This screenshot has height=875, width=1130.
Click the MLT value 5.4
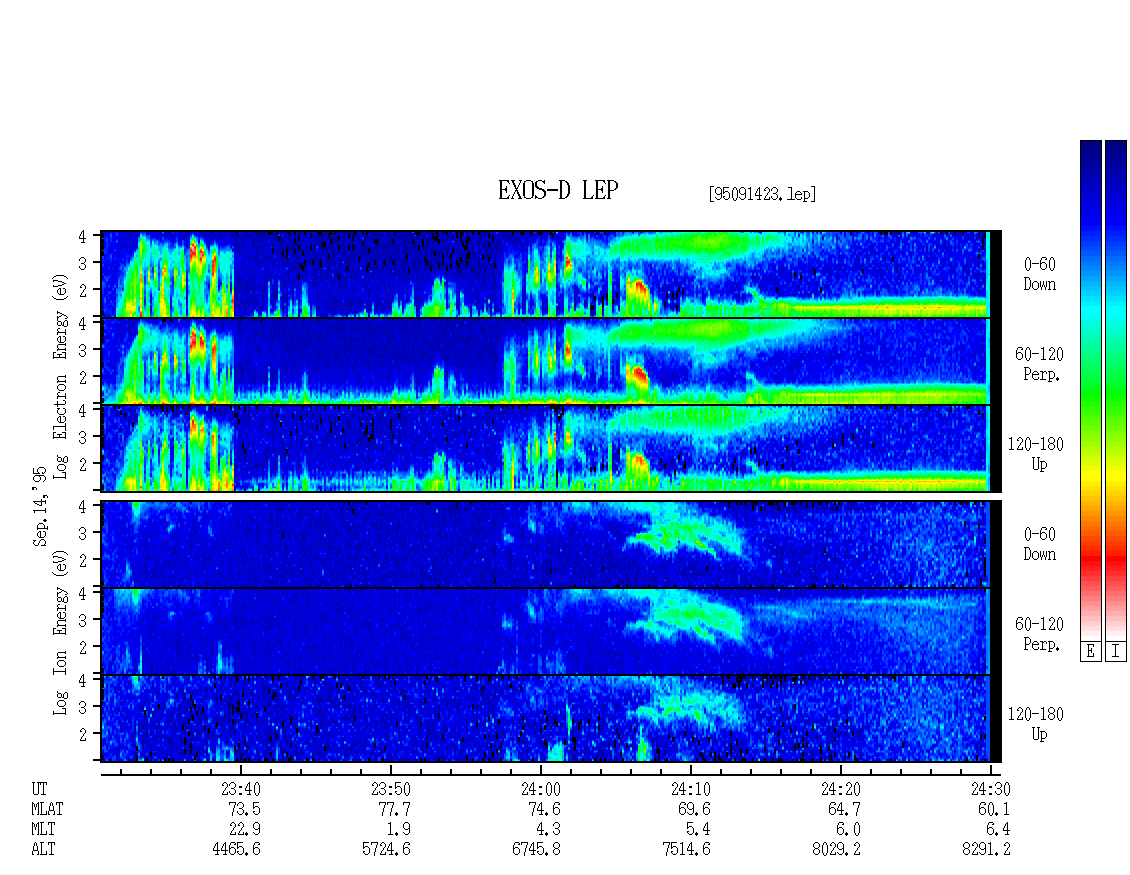698,830
